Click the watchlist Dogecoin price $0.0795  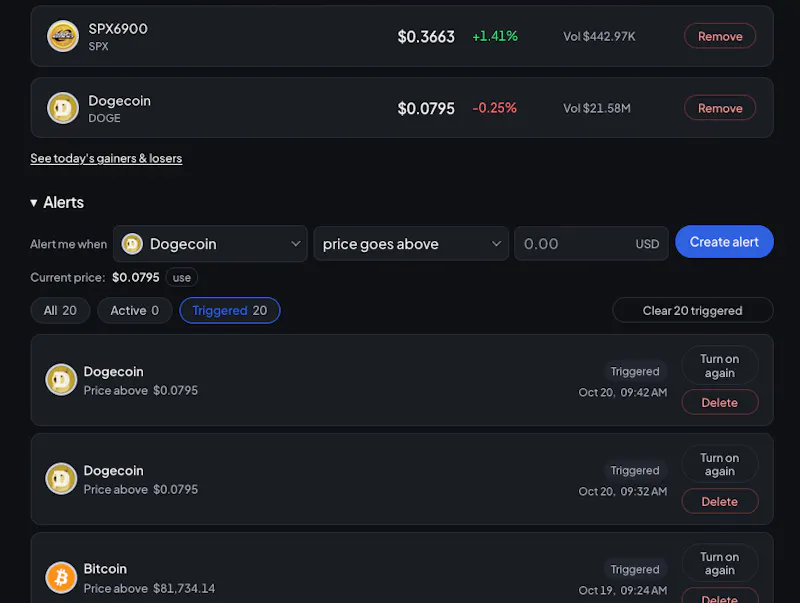[x=426, y=109]
